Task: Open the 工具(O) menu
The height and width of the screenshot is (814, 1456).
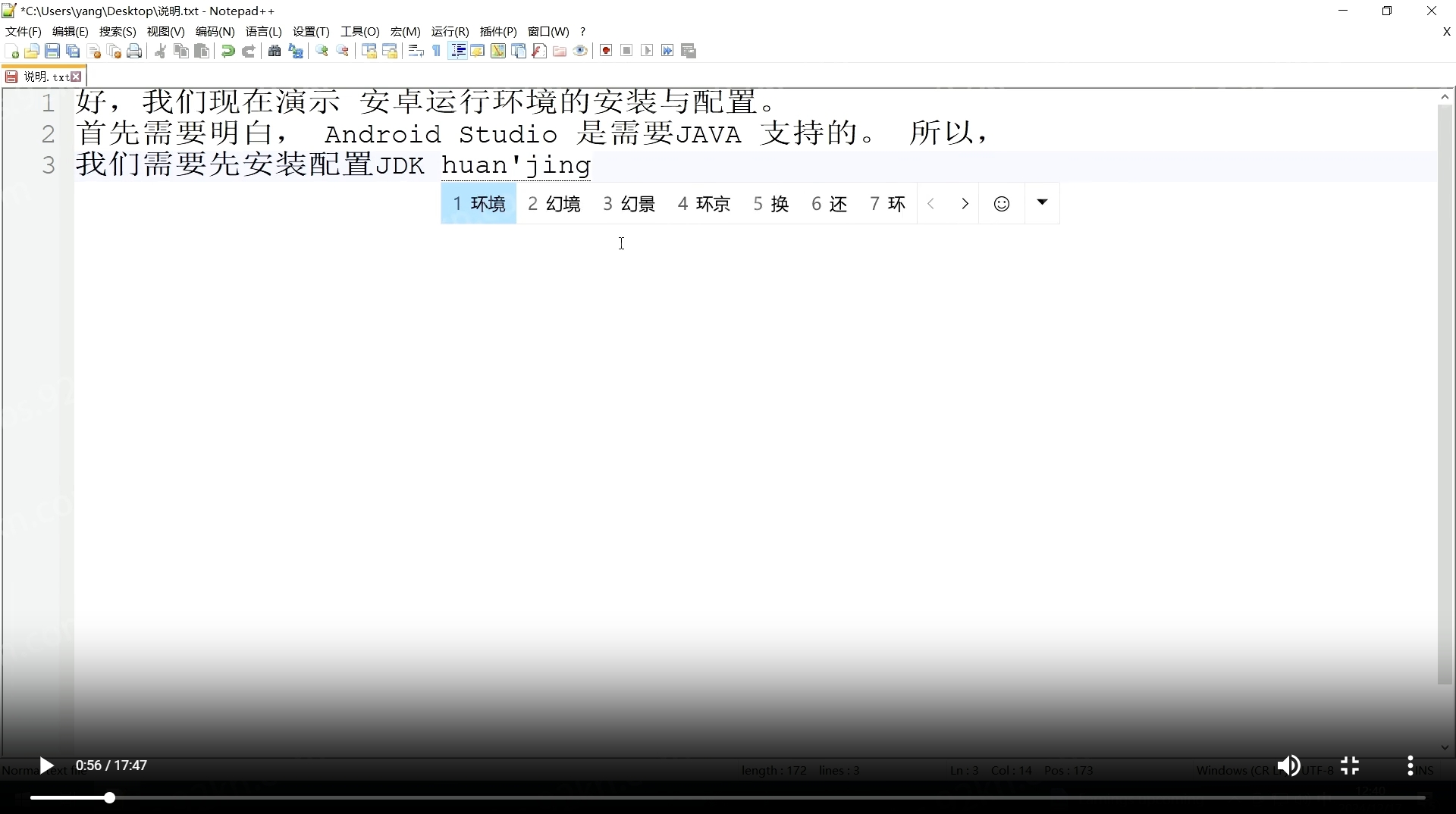Action: (360, 31)
